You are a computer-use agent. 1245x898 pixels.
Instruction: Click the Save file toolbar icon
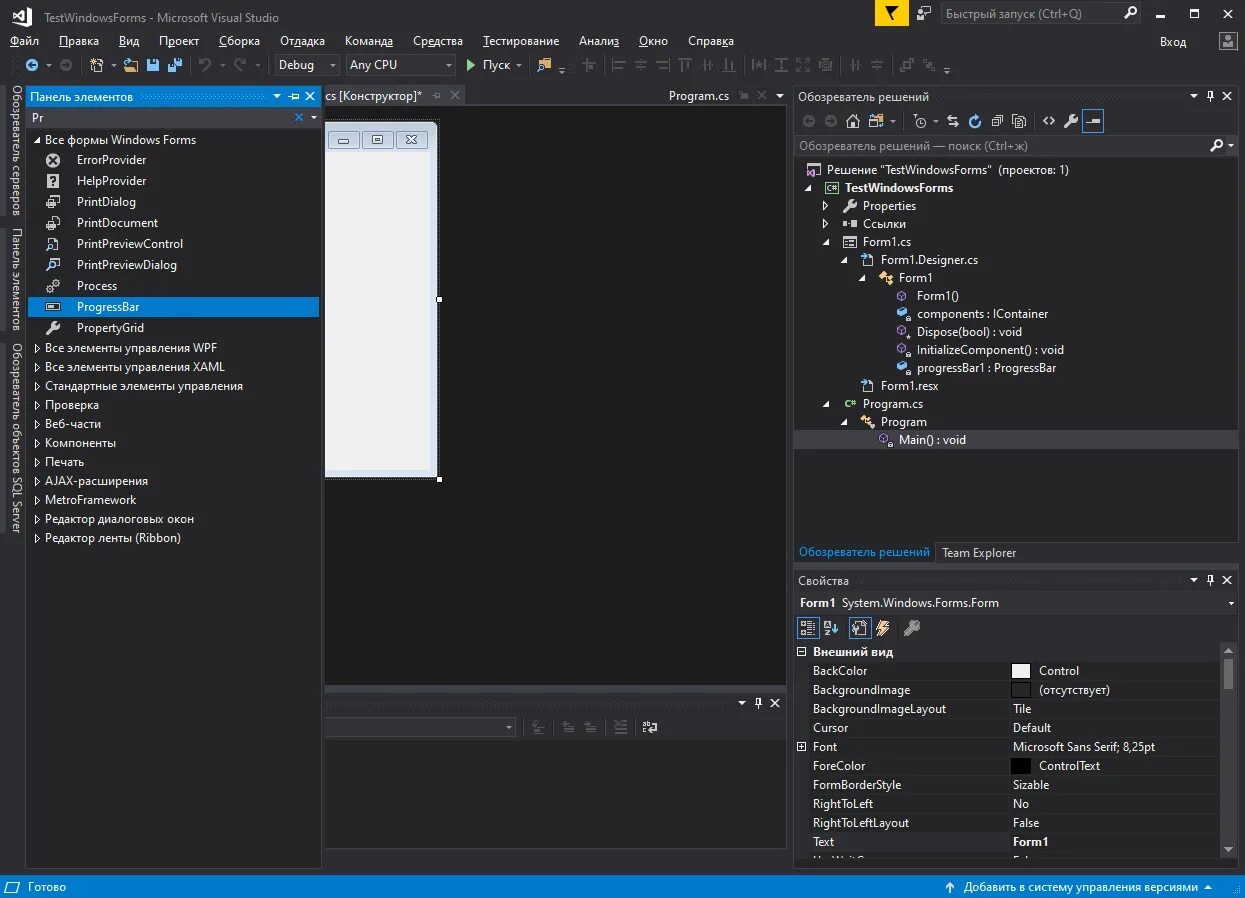click(153, 65)
